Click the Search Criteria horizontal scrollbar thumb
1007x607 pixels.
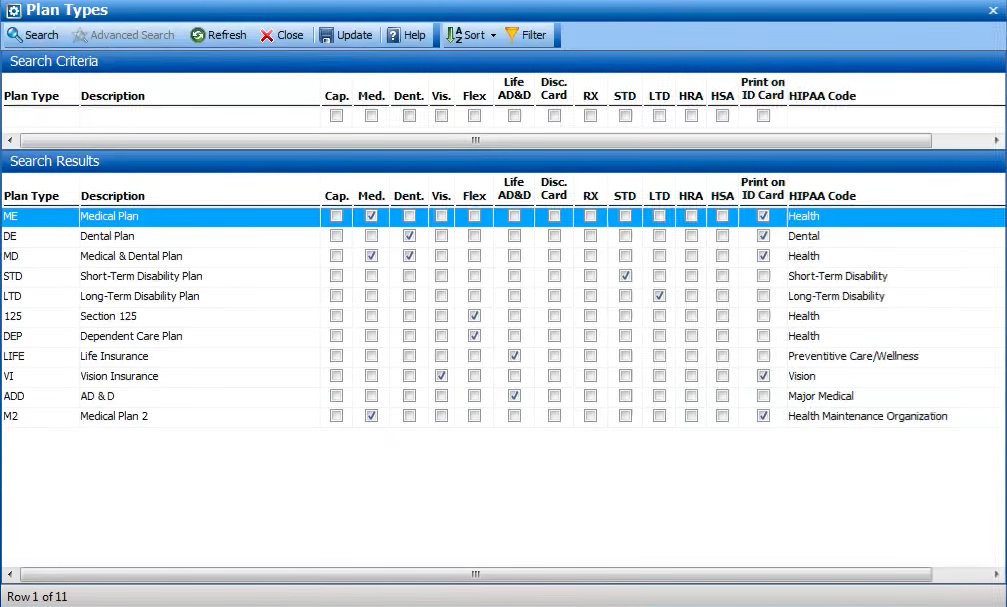pos(476,140)
